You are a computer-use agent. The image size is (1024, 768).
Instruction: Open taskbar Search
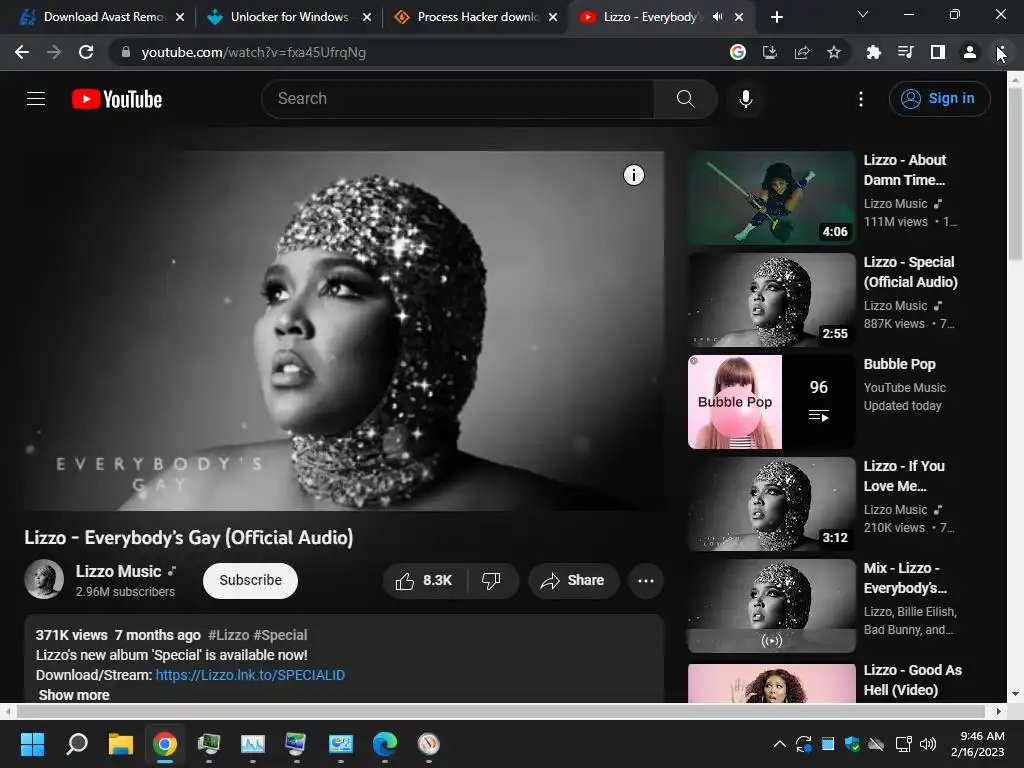[x=77, y=744]
